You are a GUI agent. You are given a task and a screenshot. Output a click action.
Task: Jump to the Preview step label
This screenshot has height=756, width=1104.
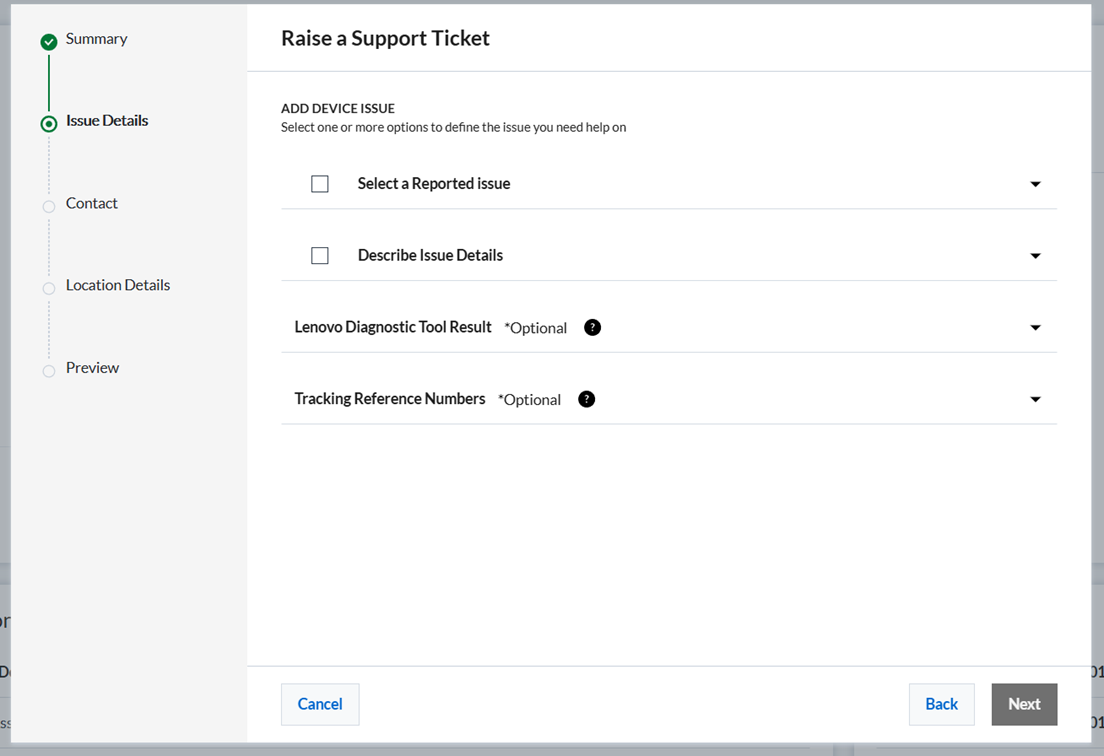[x=92, y=368]
